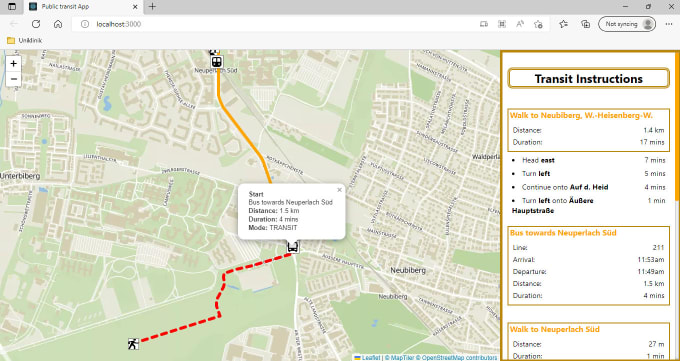680x361 pixels.
Task: Go to browser home page
Action: (58, 24)
